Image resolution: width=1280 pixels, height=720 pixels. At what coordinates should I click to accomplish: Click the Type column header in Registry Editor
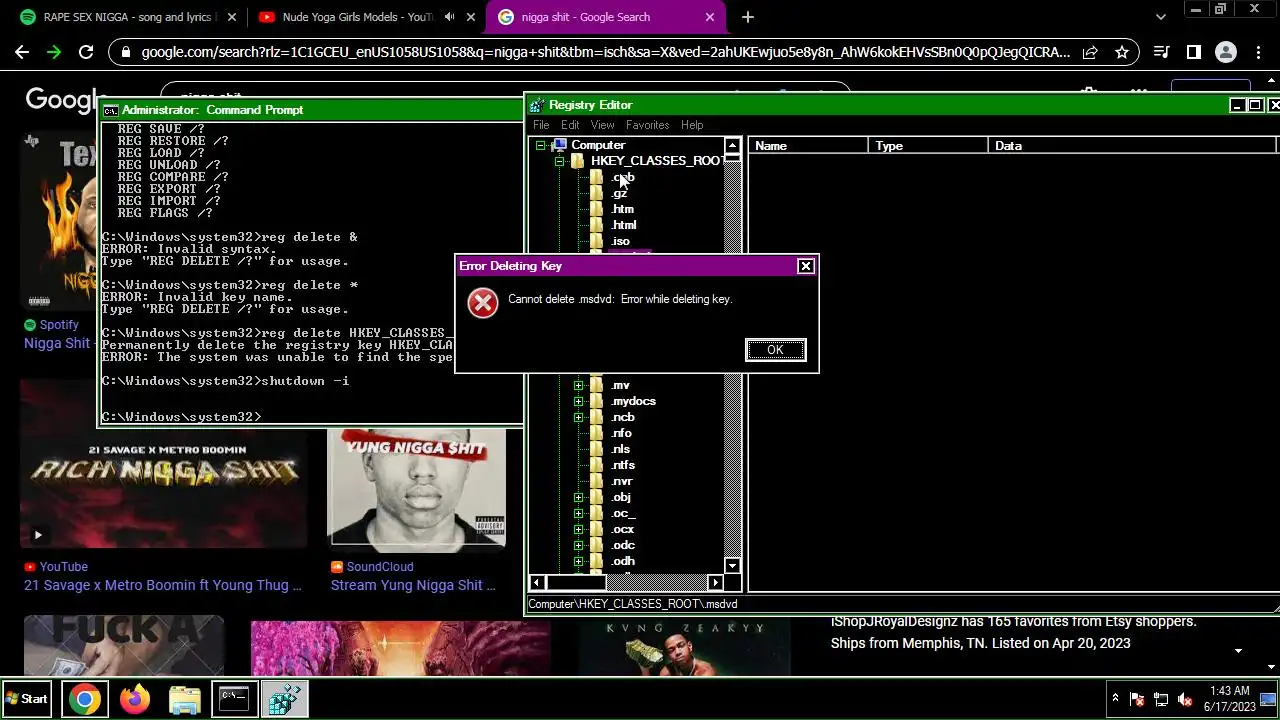click(x=928, y=146)
